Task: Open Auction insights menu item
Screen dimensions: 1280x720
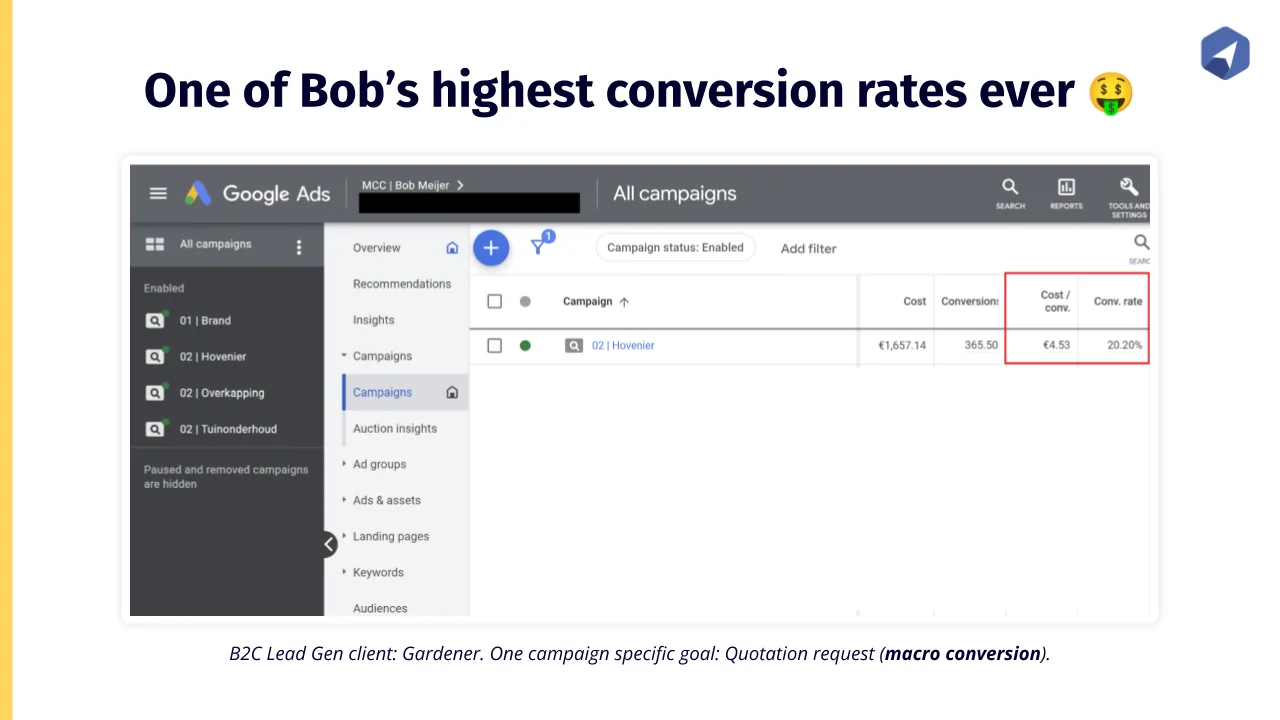Action: (x=395, y=428)
